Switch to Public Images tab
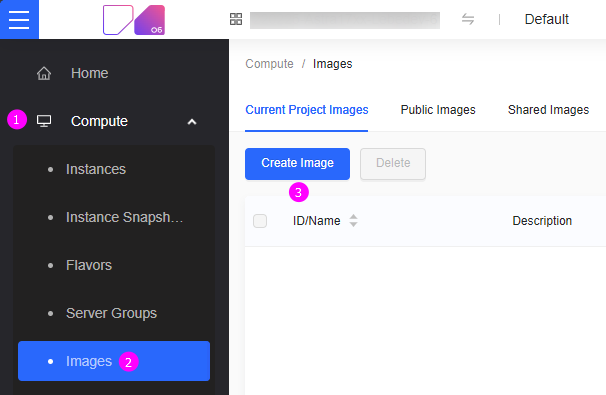 pos(438,110)
